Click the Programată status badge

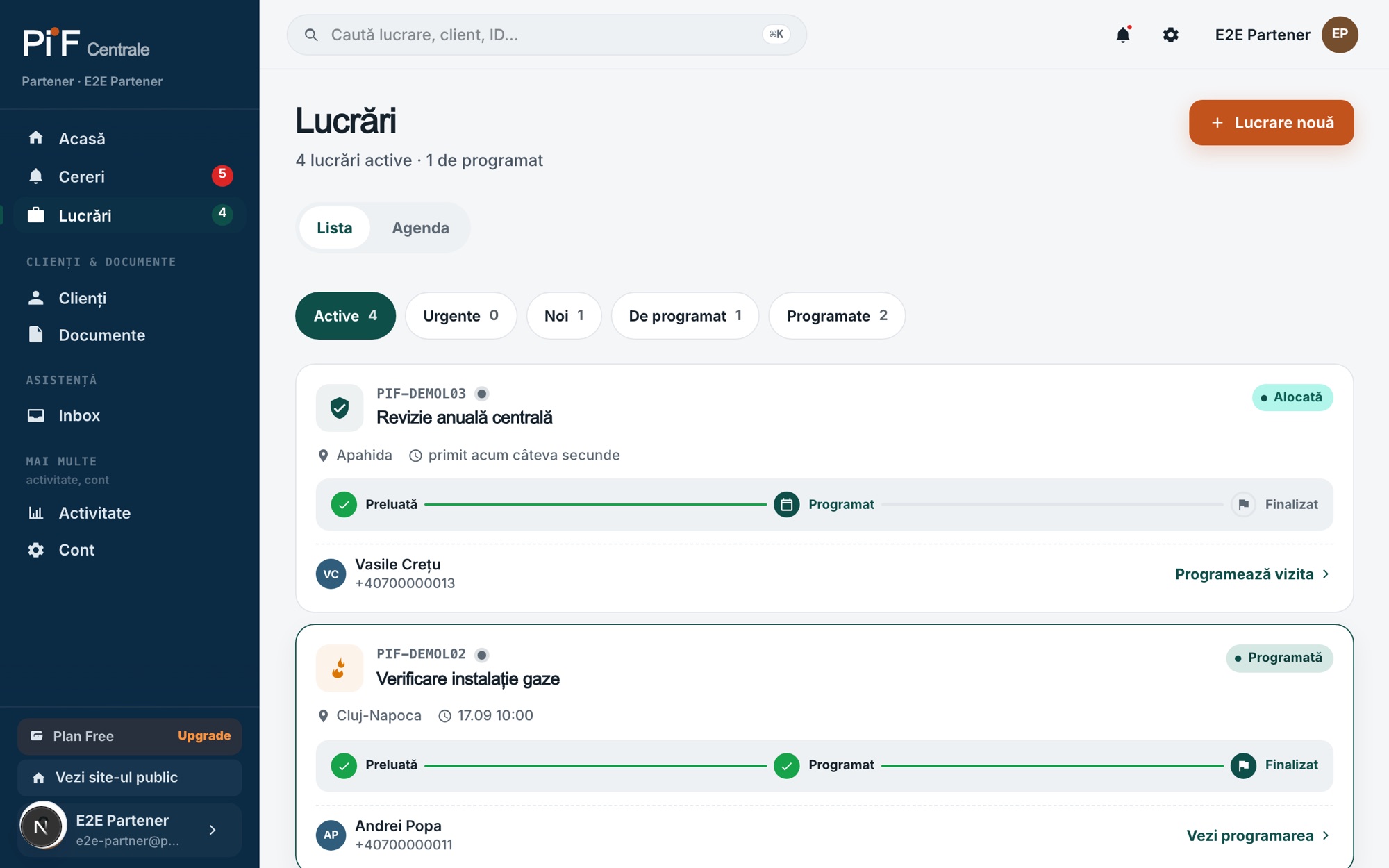click(1279, 658)
